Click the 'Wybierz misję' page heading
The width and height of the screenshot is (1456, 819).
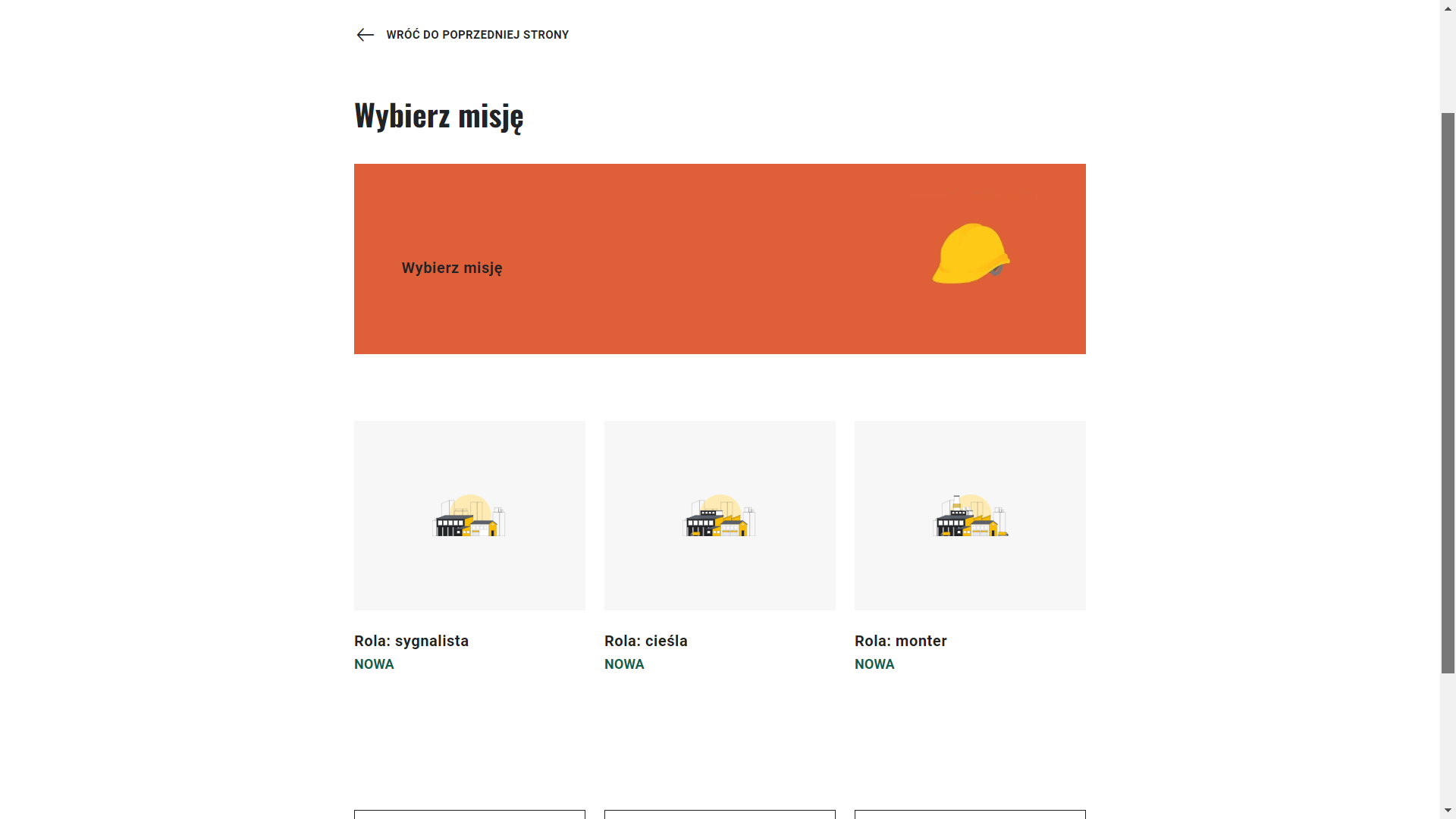tap(438, 115)
